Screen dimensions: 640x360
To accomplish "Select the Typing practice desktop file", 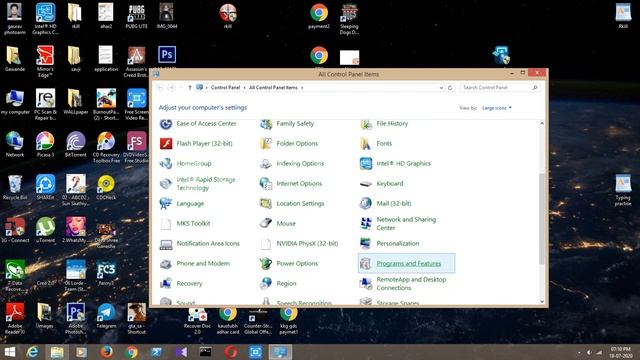I will 623,190.
